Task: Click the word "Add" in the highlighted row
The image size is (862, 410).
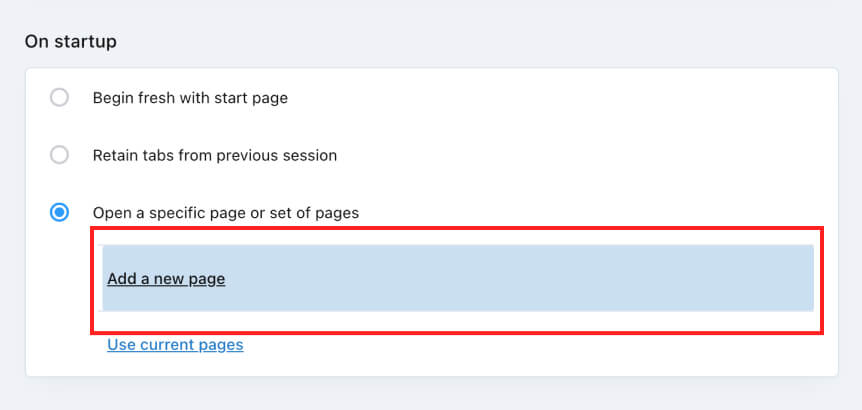Action: point(122,279)
